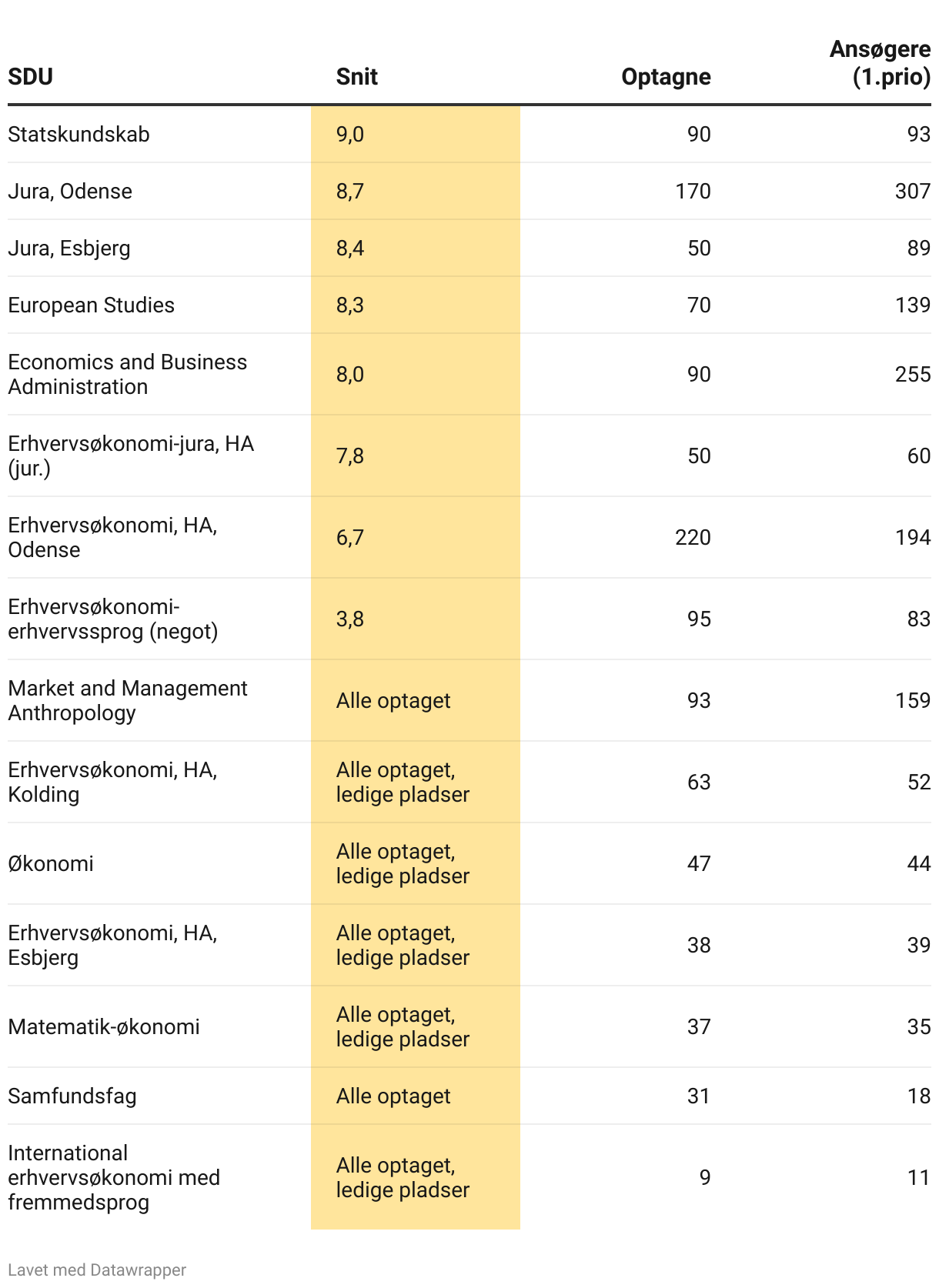Open the Lavet med Datawrapper link
939x1288 pixels.
97,1270
